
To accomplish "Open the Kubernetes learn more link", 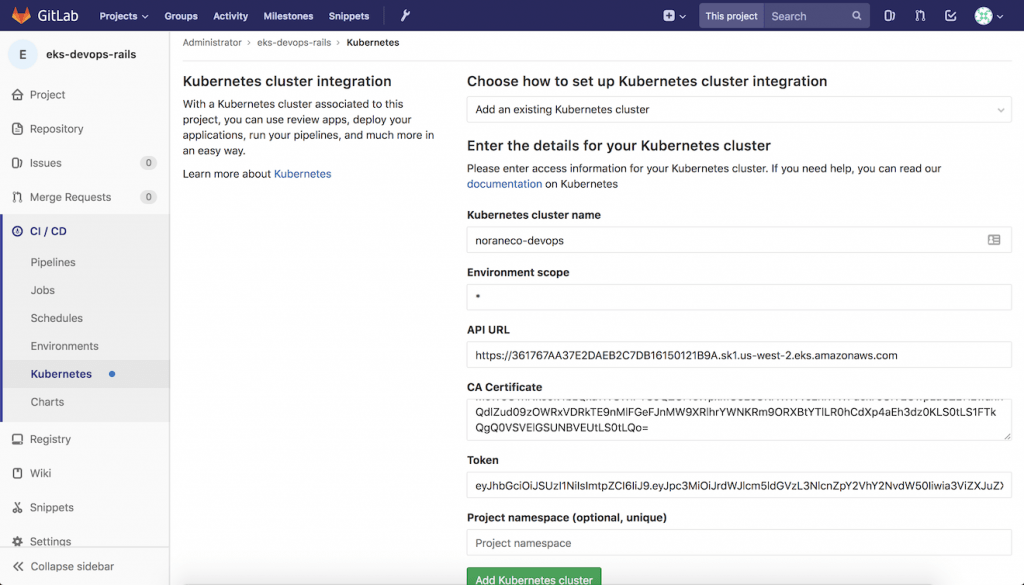I will tap(302, 174).
